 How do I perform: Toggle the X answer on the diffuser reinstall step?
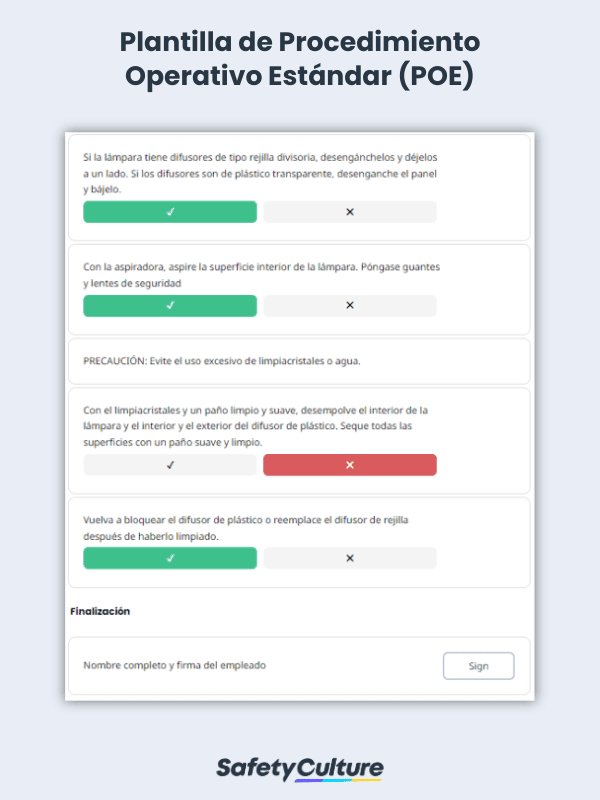click(350, 557)
